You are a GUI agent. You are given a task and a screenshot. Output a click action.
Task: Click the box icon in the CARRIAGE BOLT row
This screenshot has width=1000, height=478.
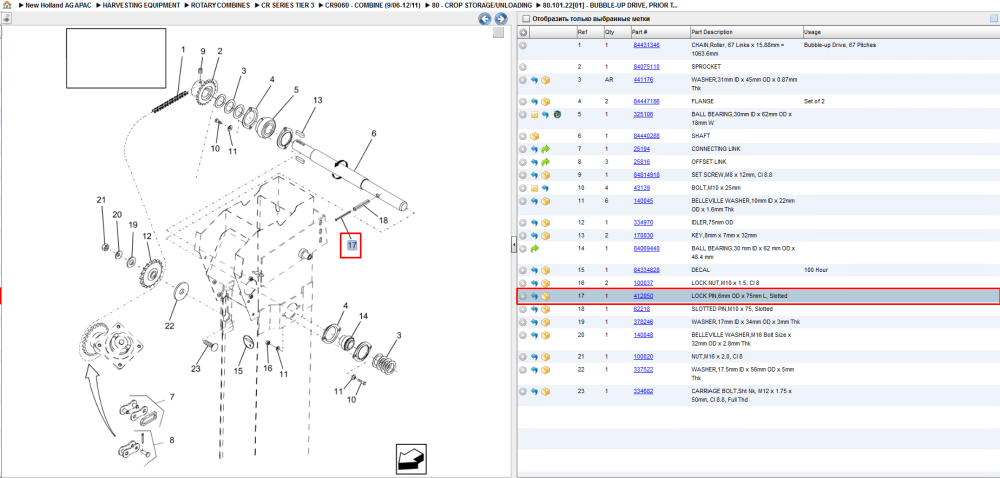pos(546,391)
